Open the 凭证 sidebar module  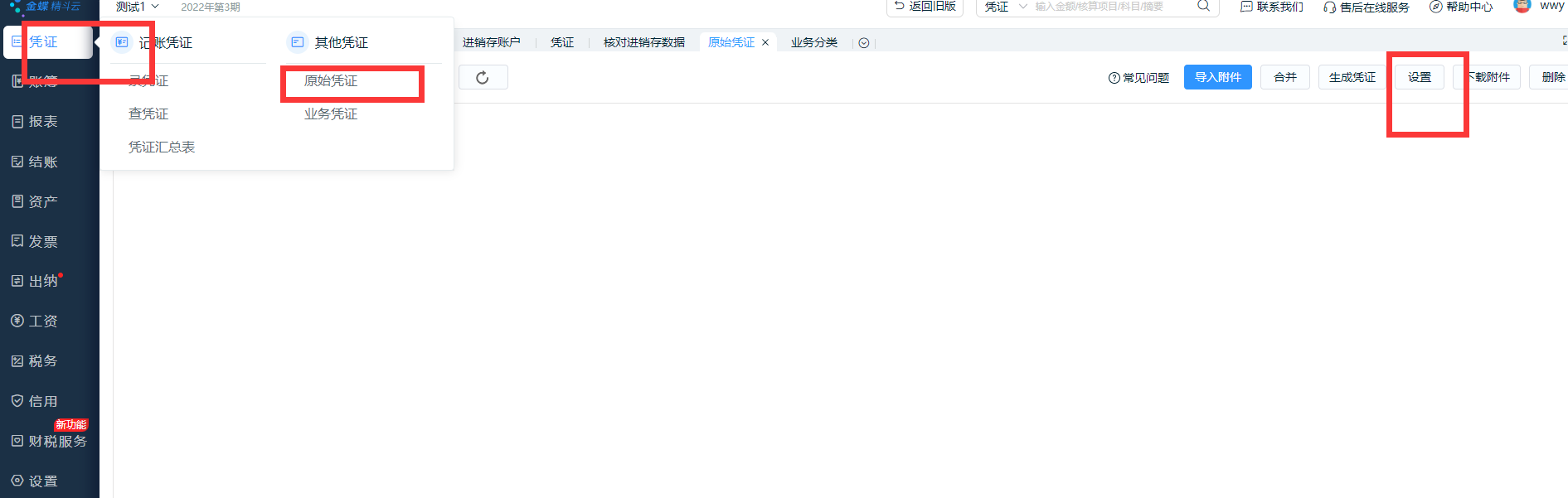tap(47, 42)
